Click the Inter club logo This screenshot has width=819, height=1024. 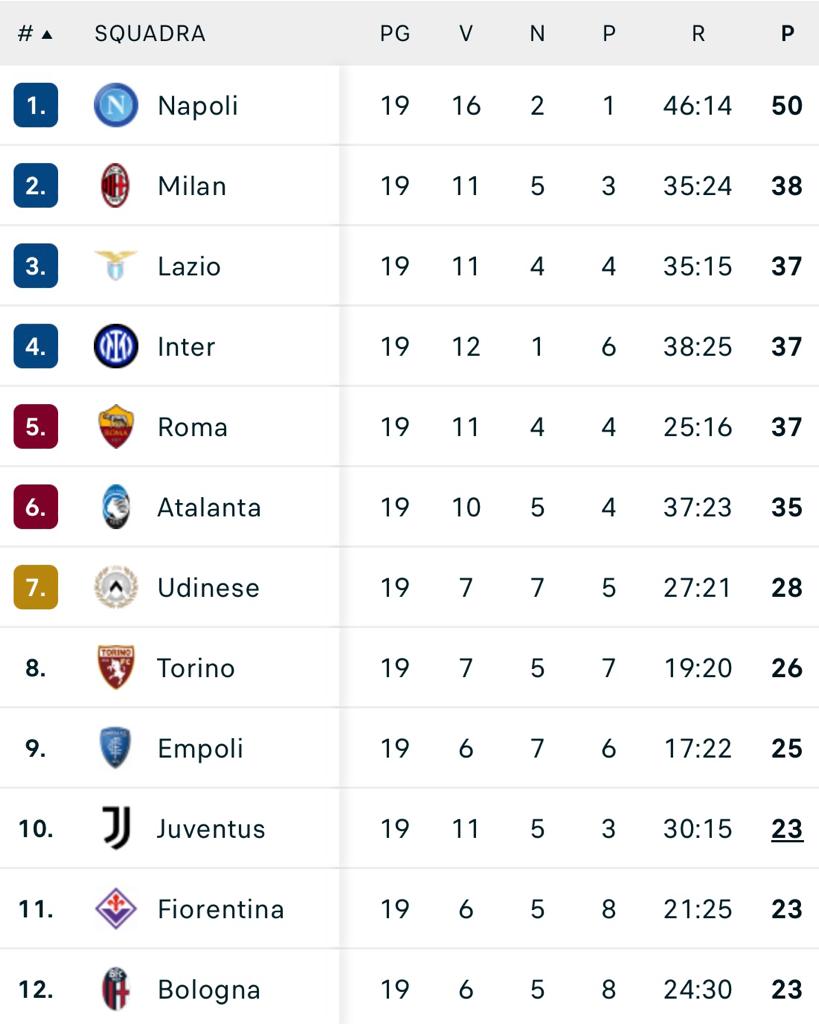click(116, 346)
